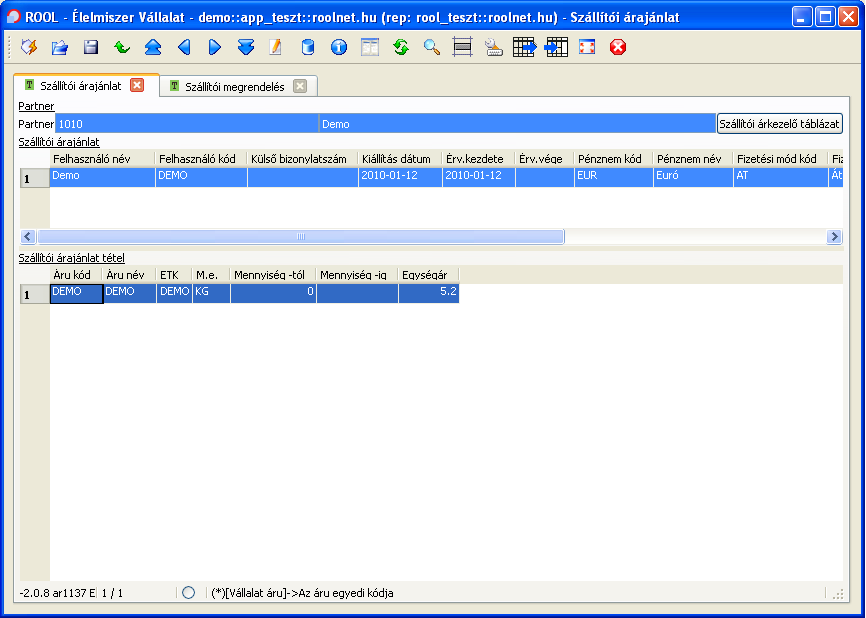Close the Szállítói megrendelés tab
The height and width of the screenshot is (618, 866).
[300, 87]
